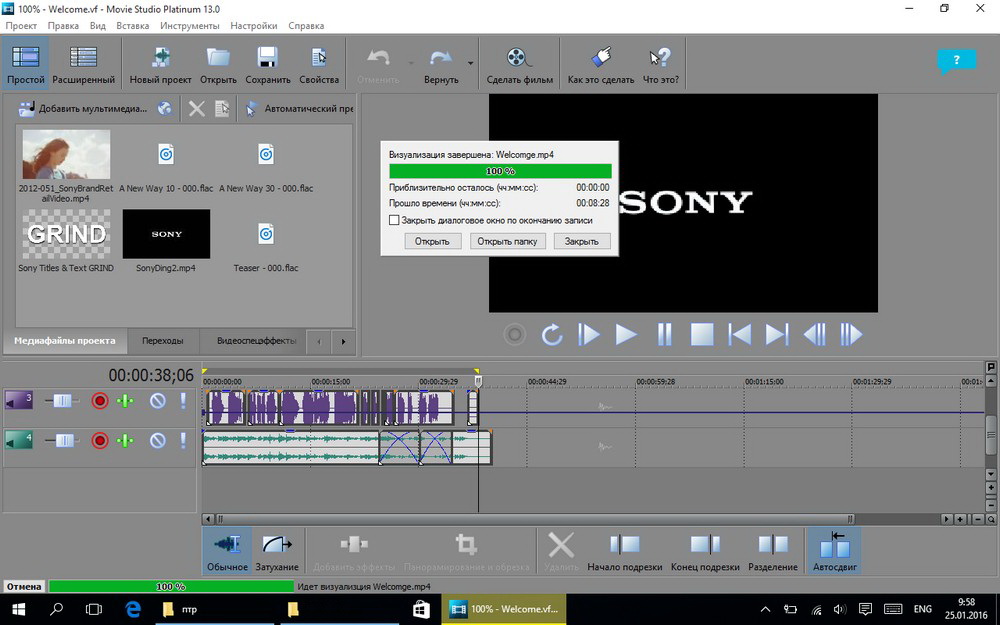Click Закрыть button in render dialog
The width and height of the screenshot is (1000, 625).
click(582, 241)
